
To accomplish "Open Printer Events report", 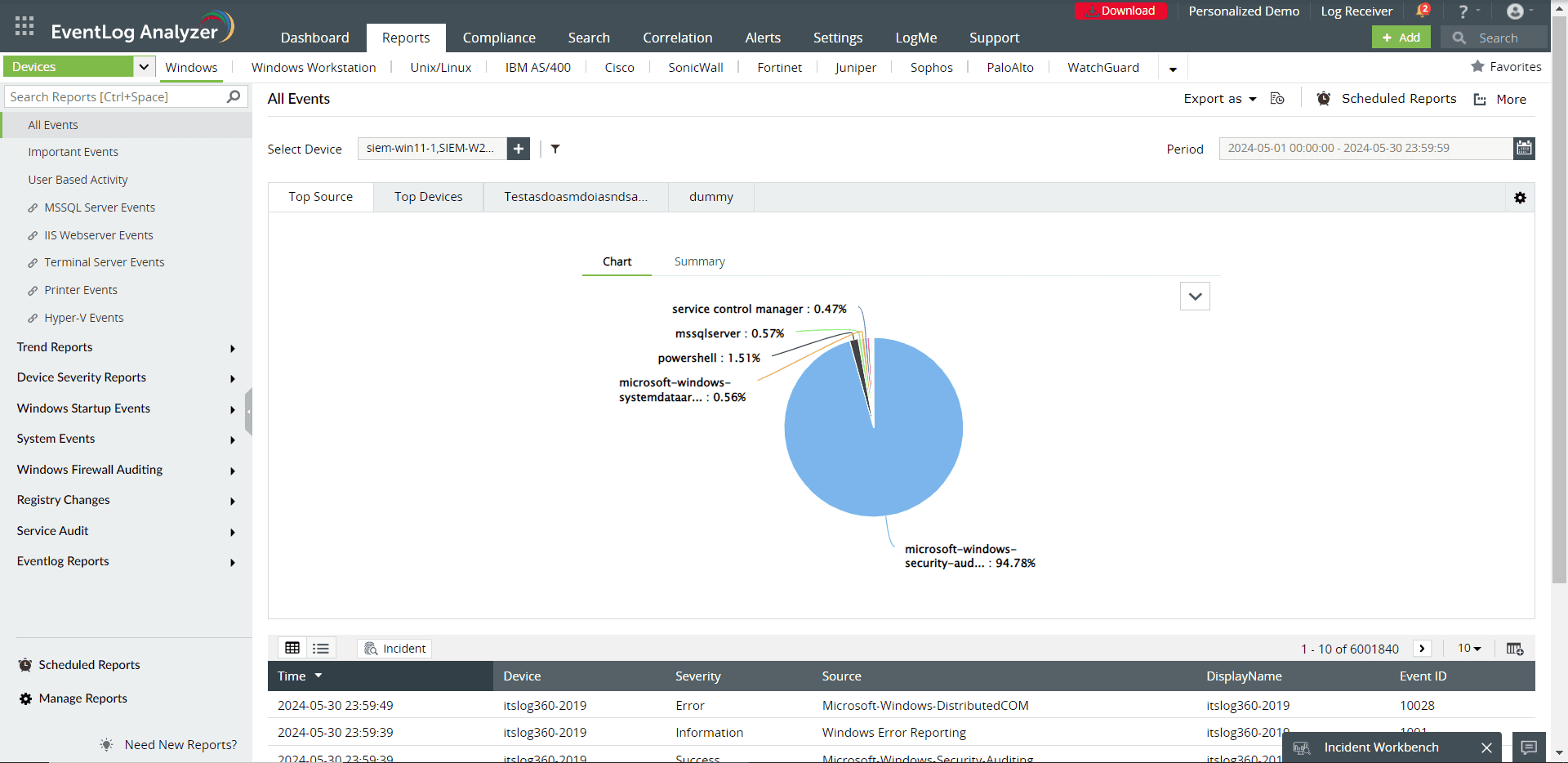I will (81, 290).
